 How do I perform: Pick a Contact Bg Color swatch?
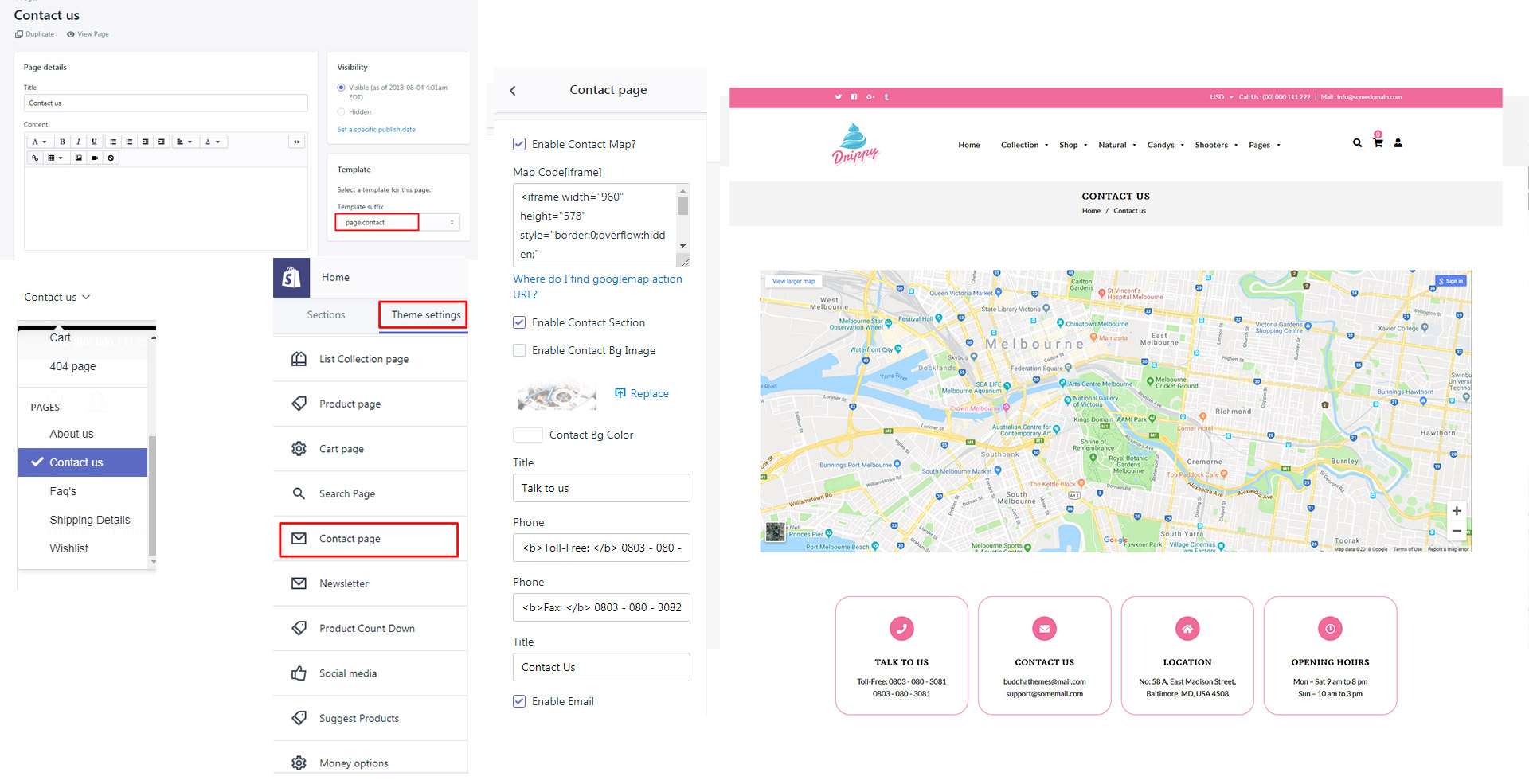tap(527, 435)
